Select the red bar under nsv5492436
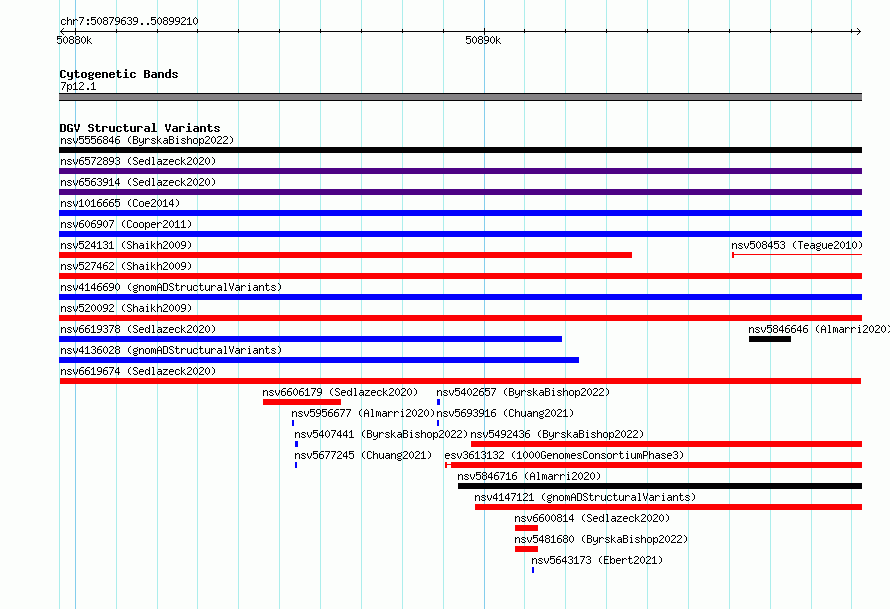This screenshot has height=609, width=890. point(666,444)
